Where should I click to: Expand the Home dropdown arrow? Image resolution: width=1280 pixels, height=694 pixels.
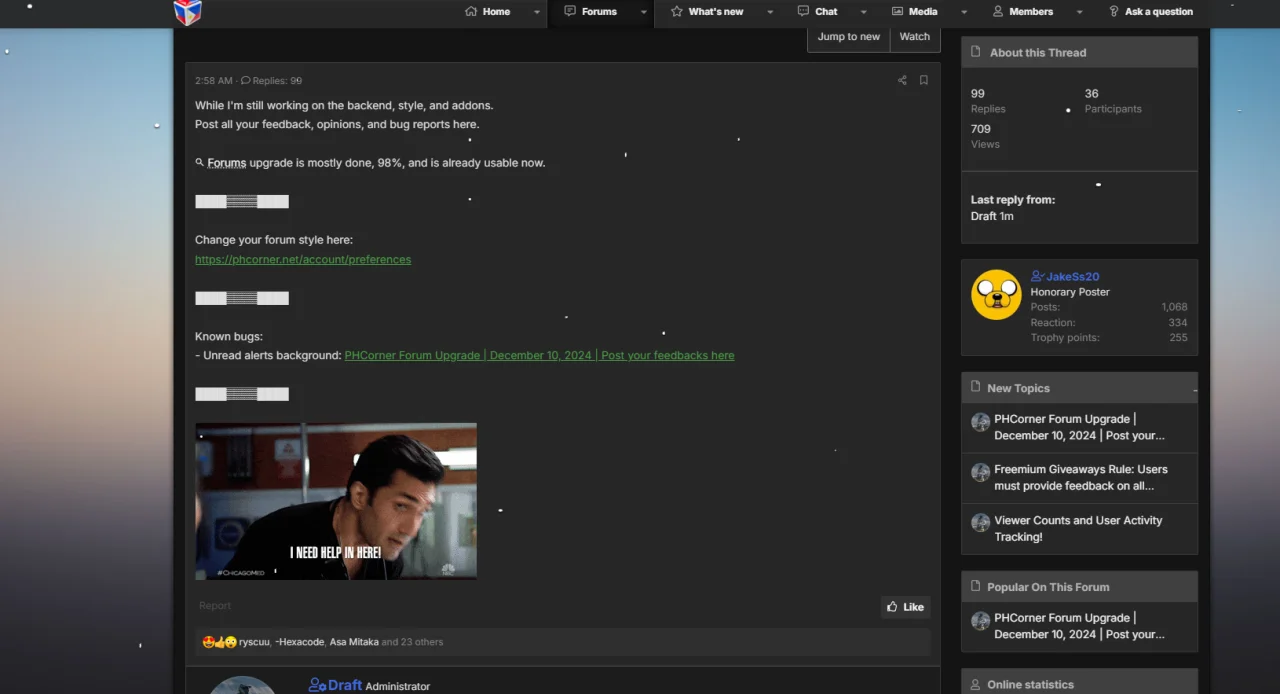(x=536, y=12)
